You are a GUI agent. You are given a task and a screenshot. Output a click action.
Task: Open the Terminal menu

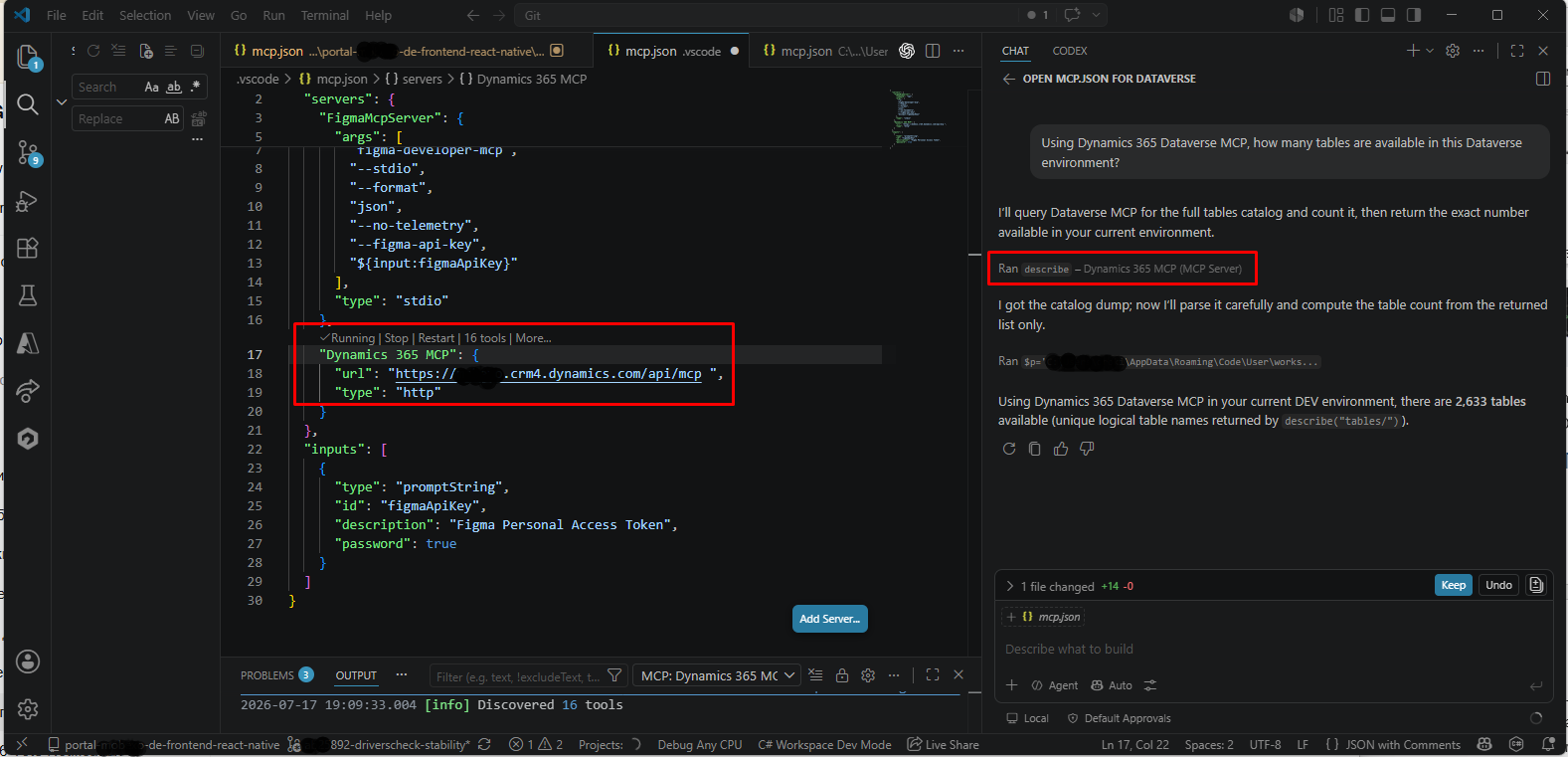pyautogui.click(x=325, y=15)
